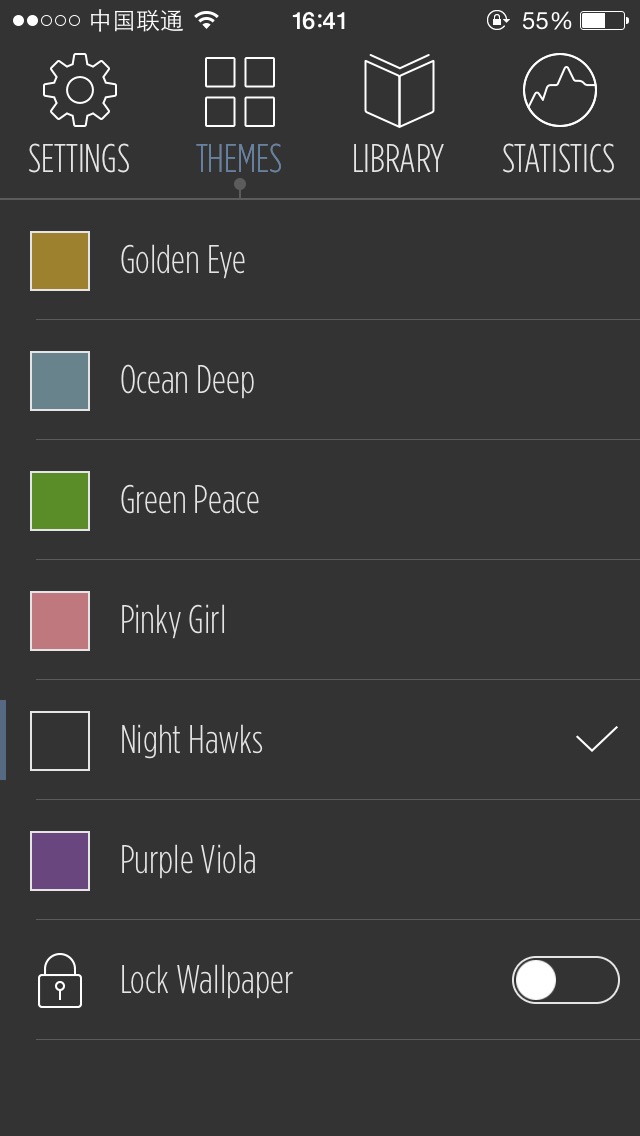
Task: Open the Statistics chart icon
Action: click(x=560, y=90)
